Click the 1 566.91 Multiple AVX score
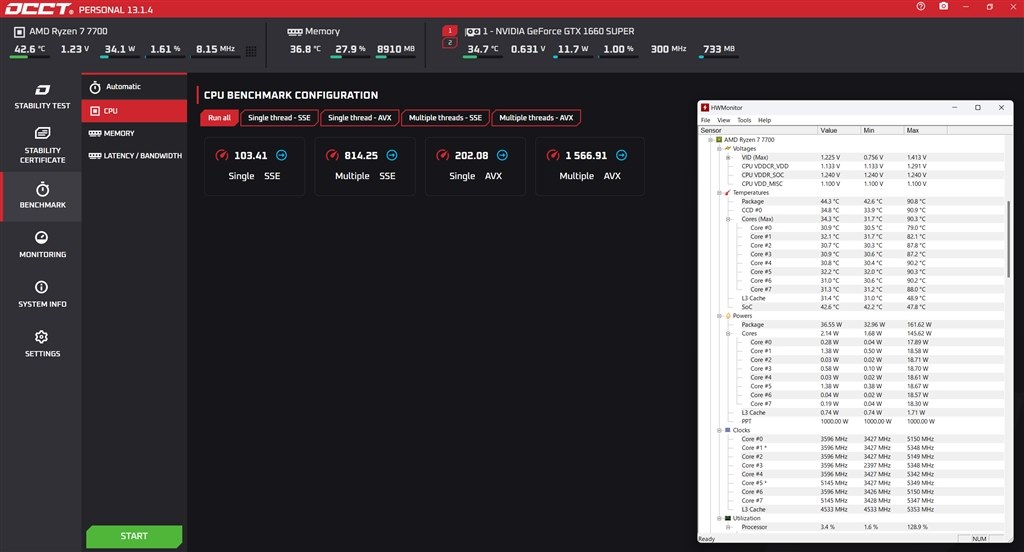The width and height of the screenshot is (1024, 552). (x=586, y=155)
